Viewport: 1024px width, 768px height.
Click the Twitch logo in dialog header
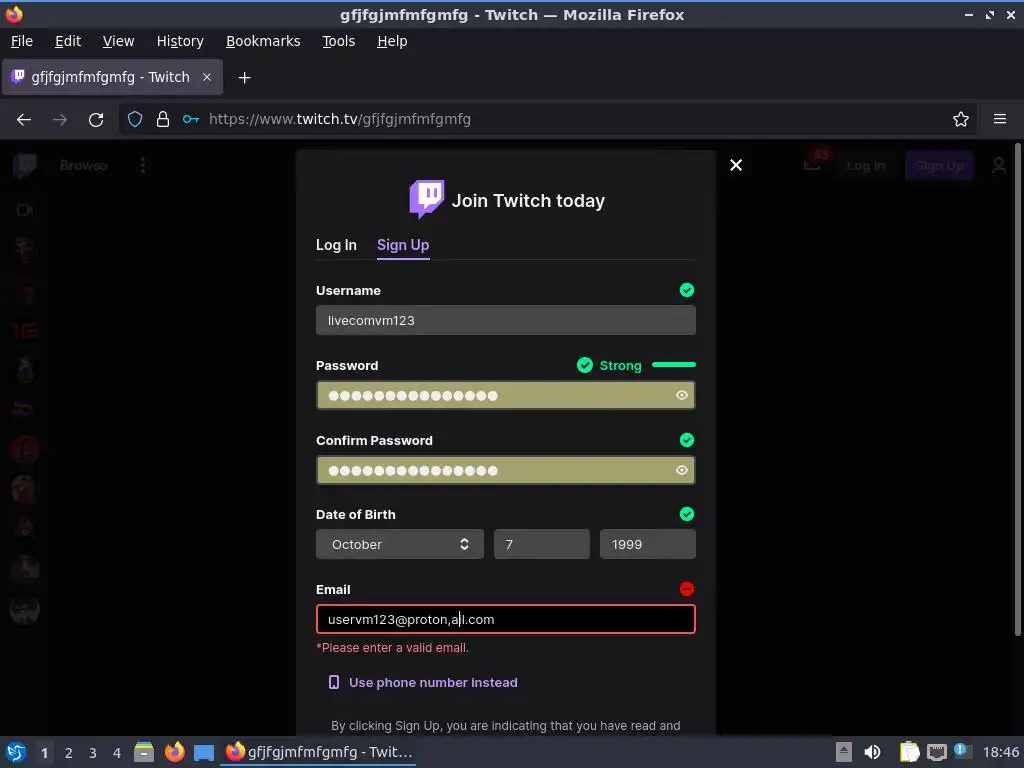(426, 199)
